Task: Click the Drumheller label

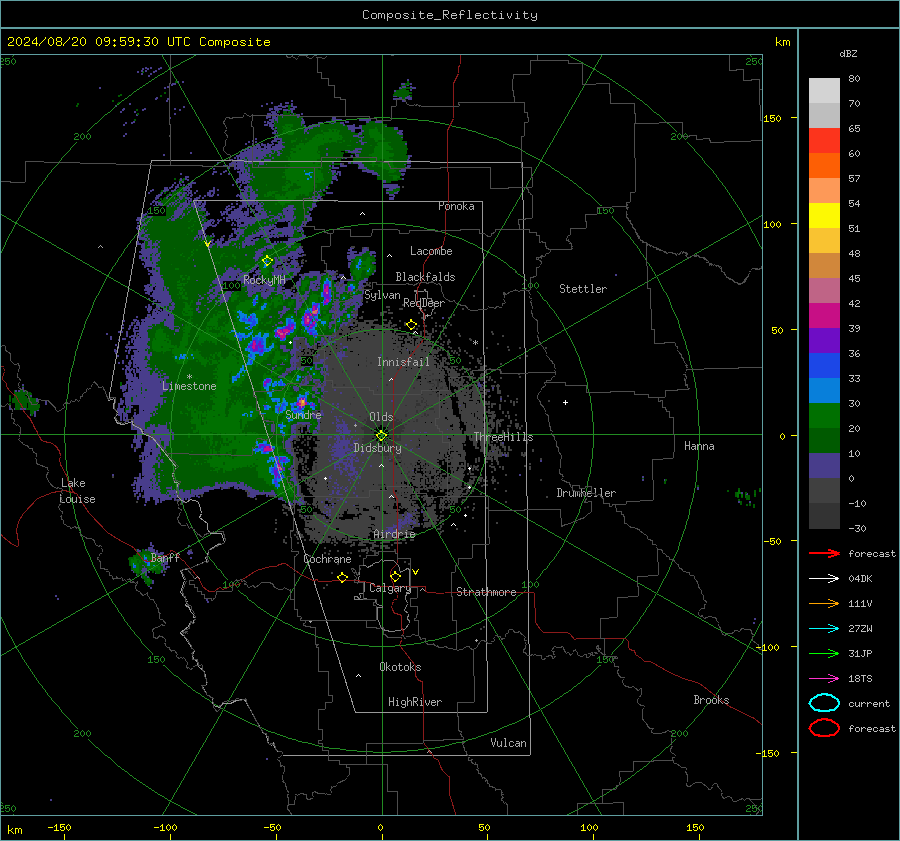Action: click(586, 493)
